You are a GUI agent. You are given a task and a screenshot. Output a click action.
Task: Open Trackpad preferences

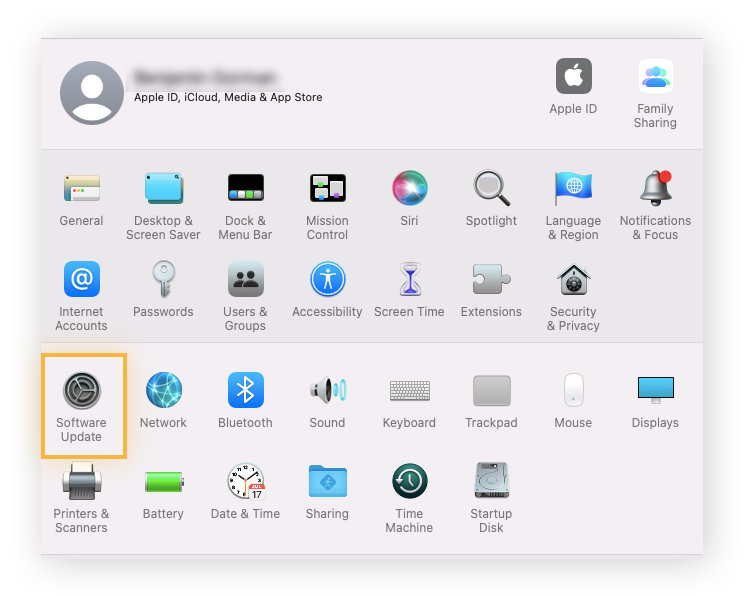[x=491, y=391]
